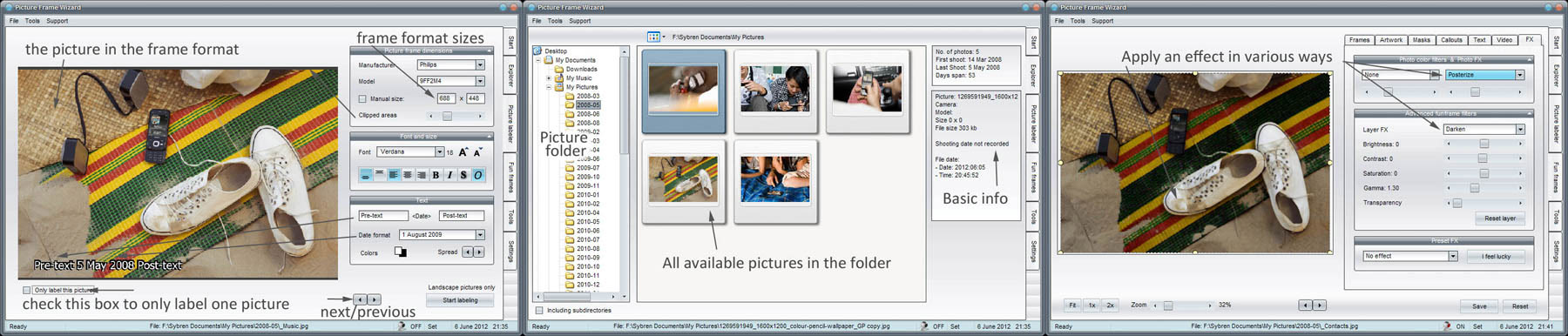
Task: Switch to the Artwork tab
Action: click(x=1391, y=40)
